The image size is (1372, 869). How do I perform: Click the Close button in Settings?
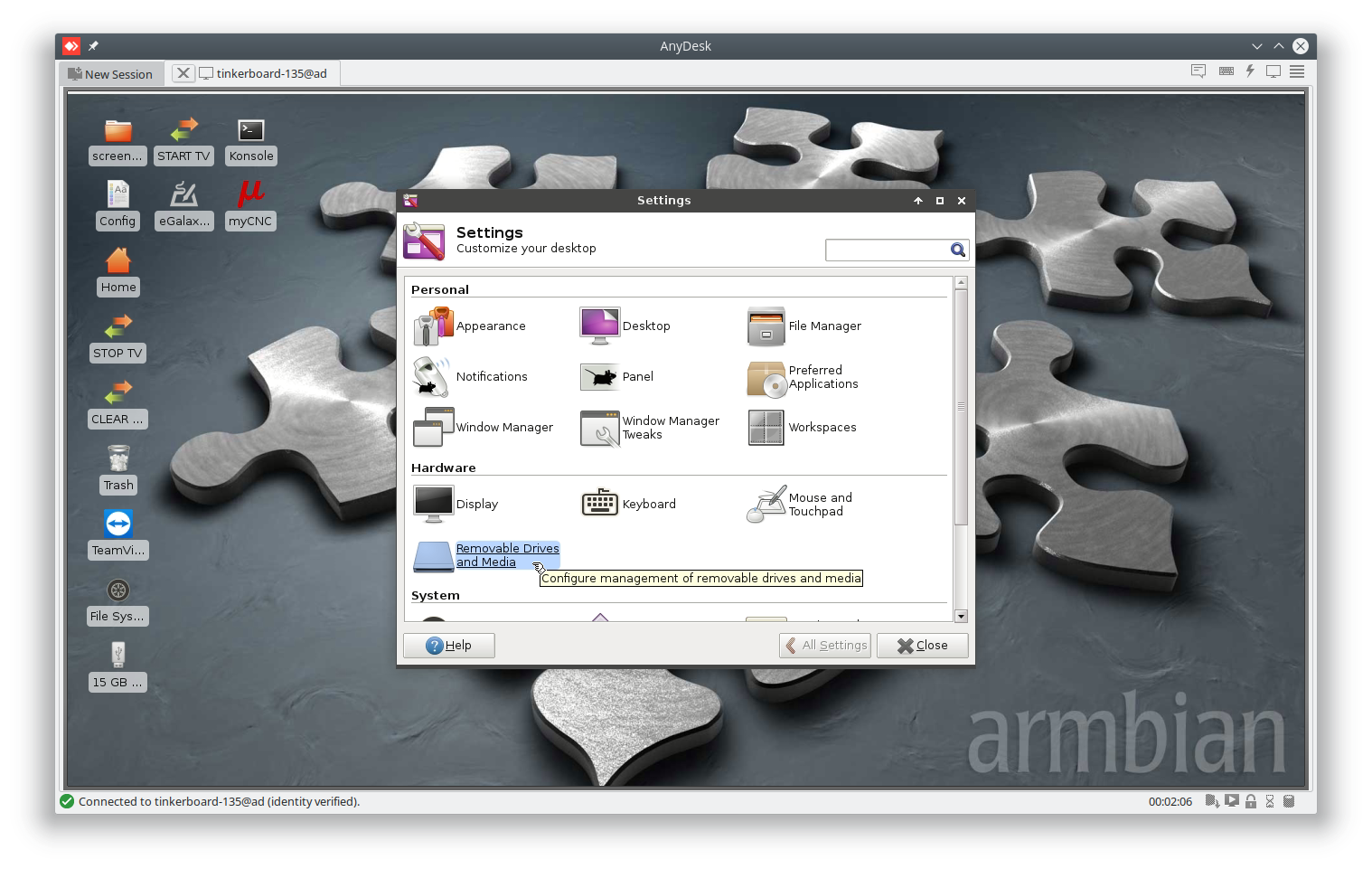coord(923,646)
